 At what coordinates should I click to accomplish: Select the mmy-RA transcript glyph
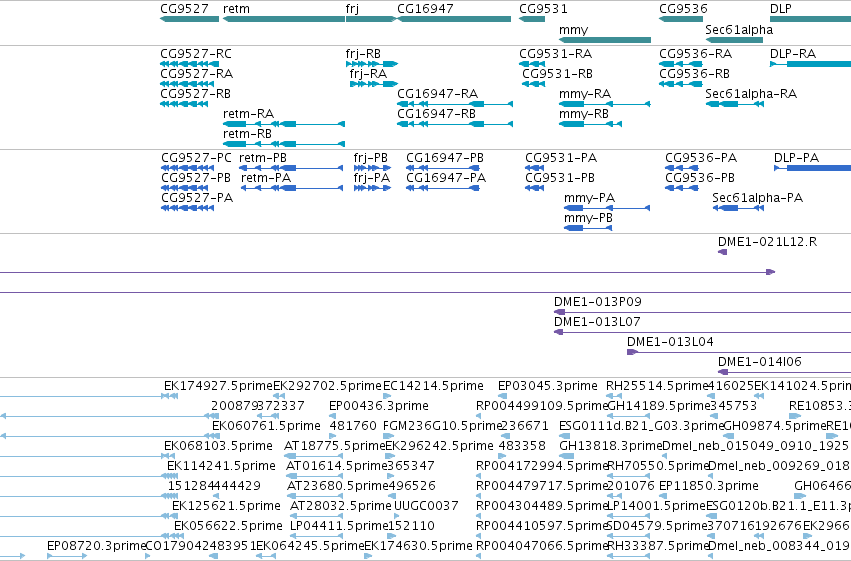[x=605, y=104]
